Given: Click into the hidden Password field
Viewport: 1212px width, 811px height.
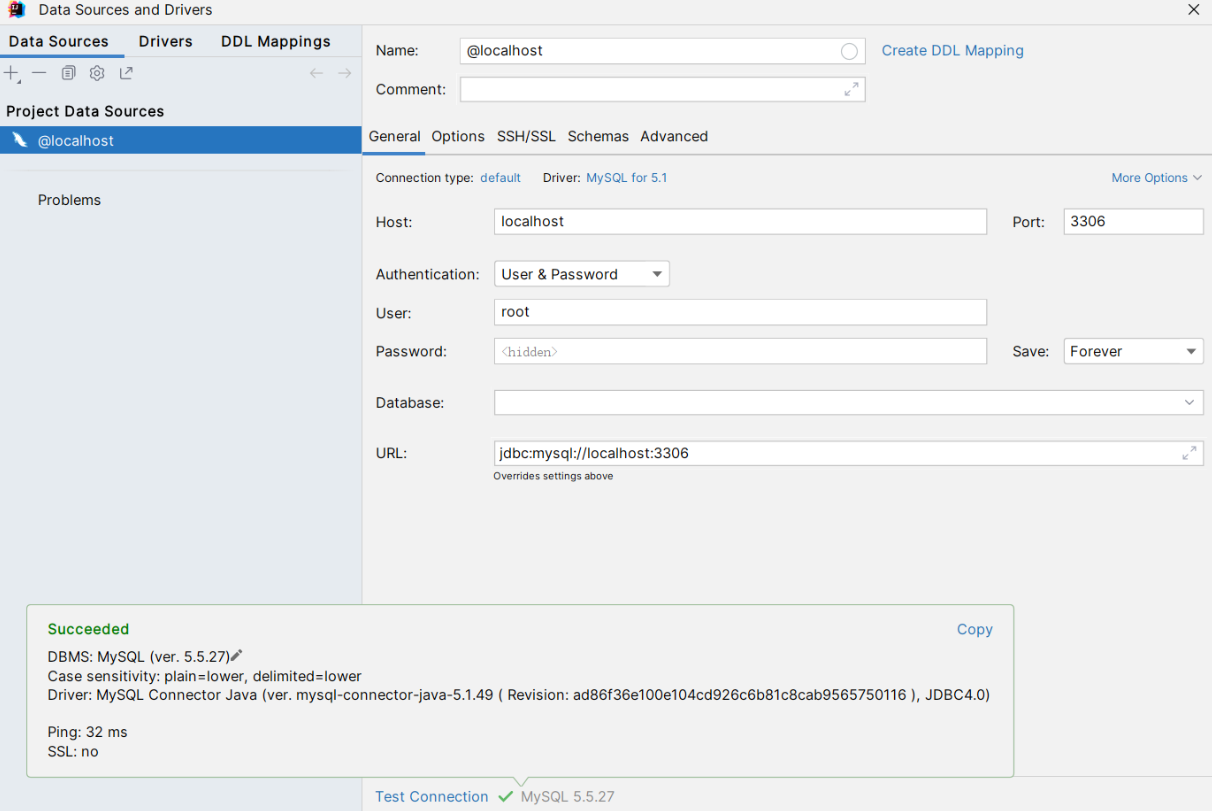Looking at the screenshot, I should (740, 351).
